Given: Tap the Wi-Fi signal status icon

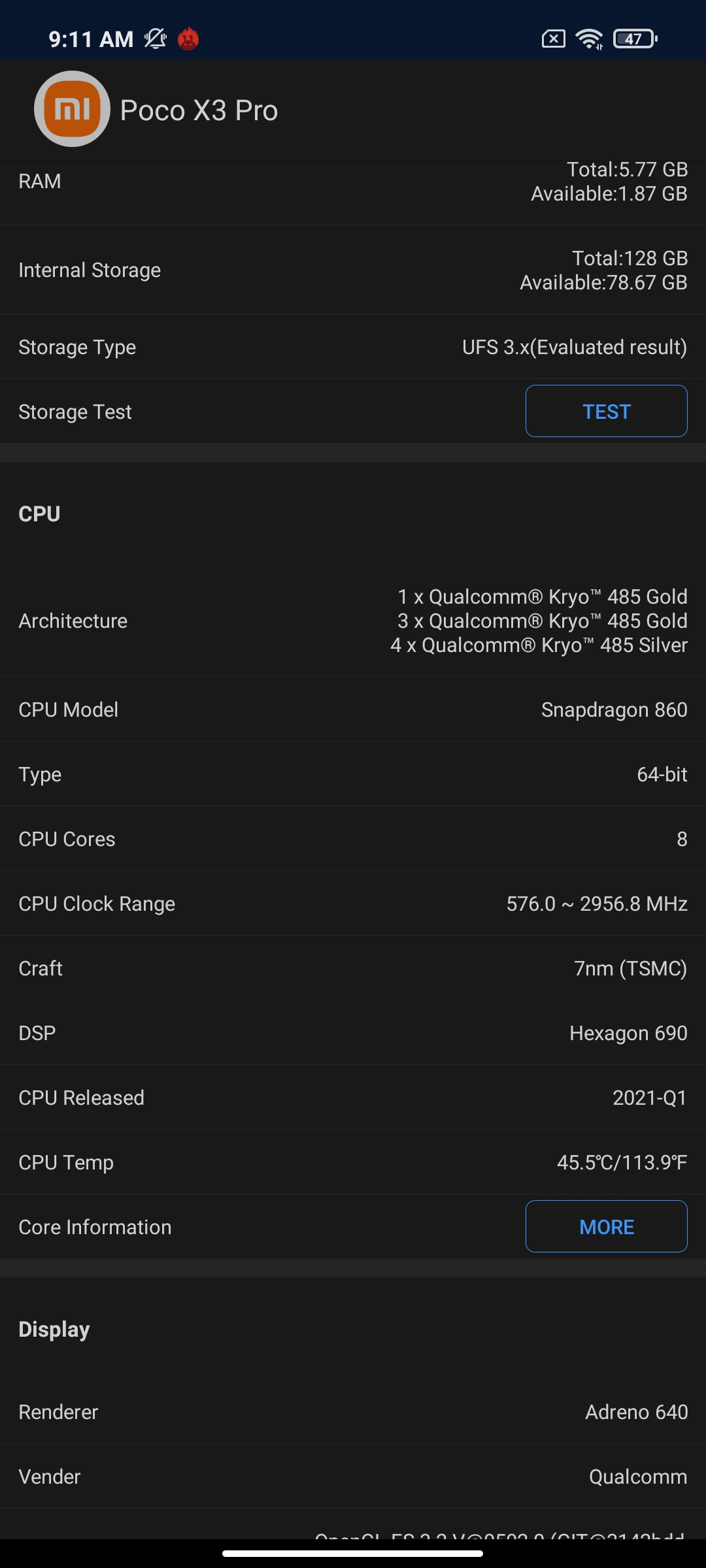Looking at the screenshot, I should click(x=589, y=39).
